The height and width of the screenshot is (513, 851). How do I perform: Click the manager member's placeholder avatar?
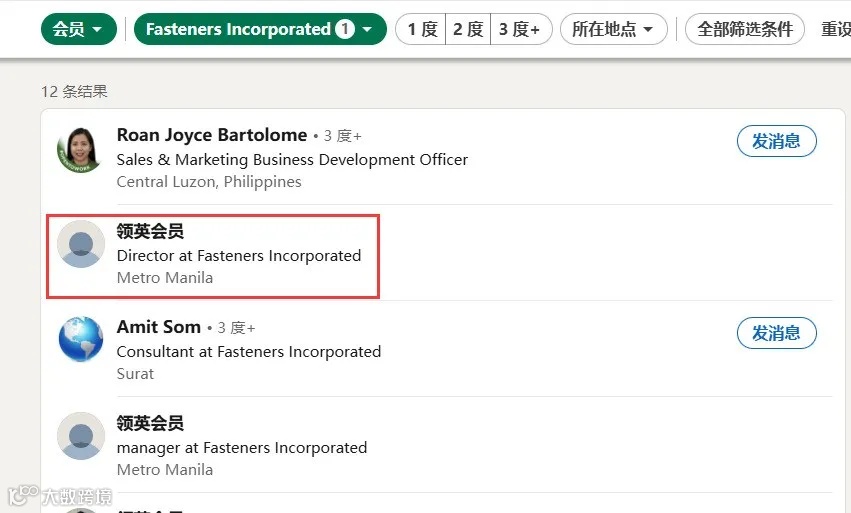(81, 436)
